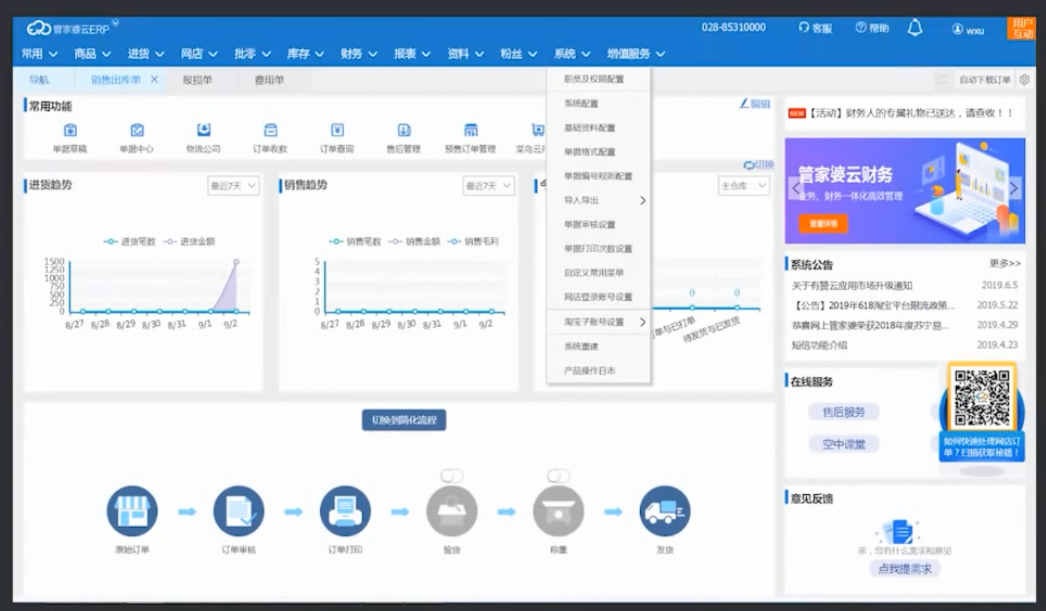Image resolution: width=1046 pixels, height=611 pixels.
Task: Expand 导入导出 submenu arrow
Action: [642, 200]
